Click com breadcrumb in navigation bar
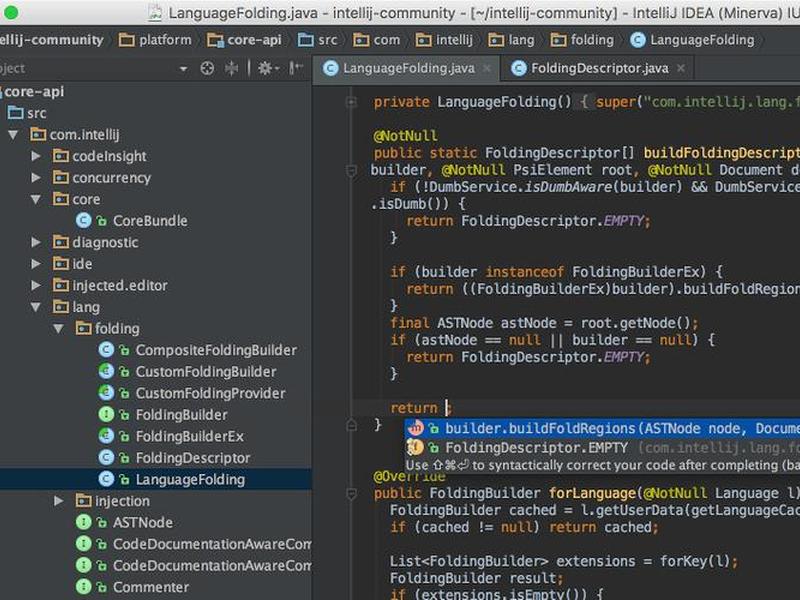Screen dimensions: 800x600 pos(377,40)
